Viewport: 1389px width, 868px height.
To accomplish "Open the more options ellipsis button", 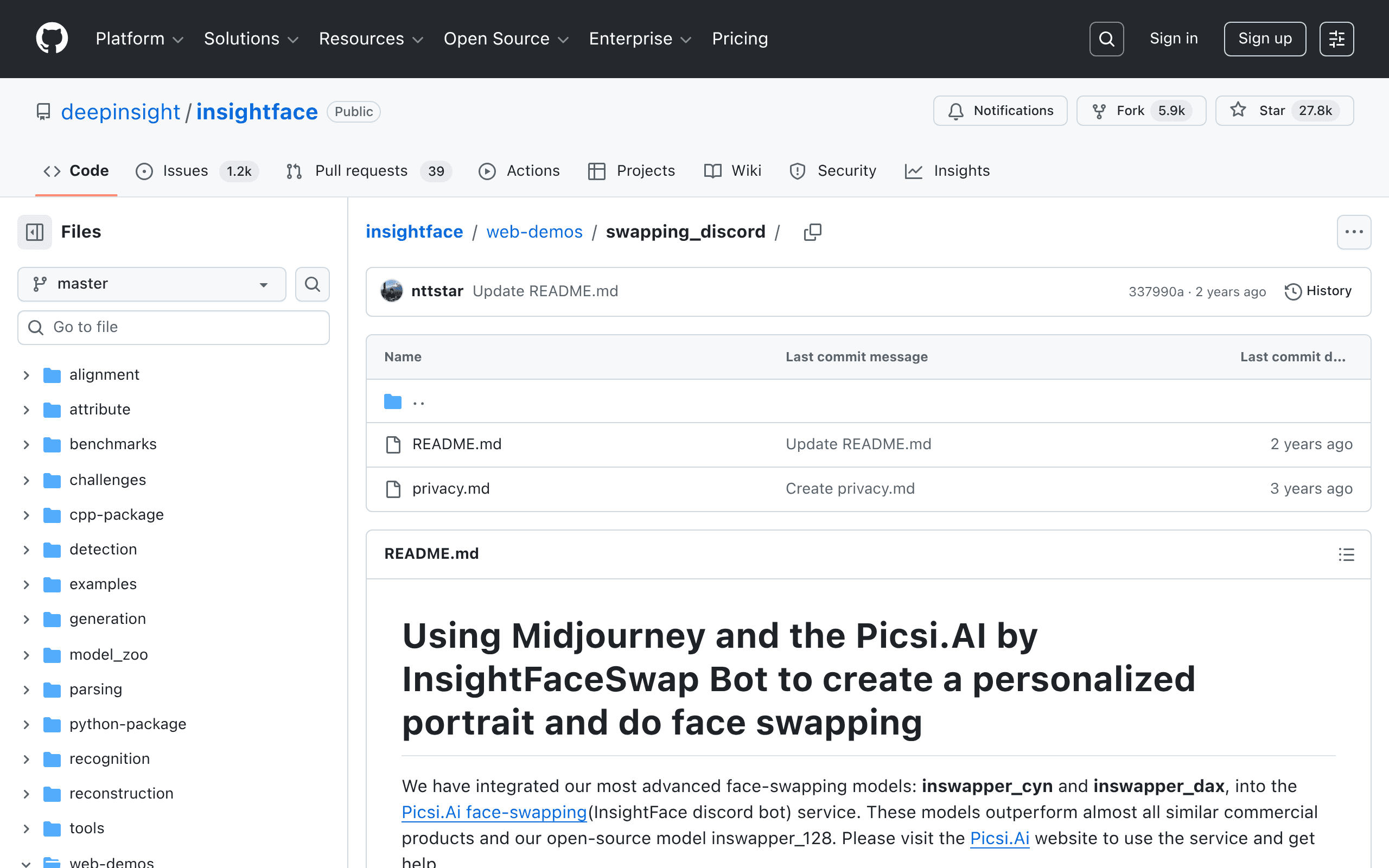I will pos(1353,232).
